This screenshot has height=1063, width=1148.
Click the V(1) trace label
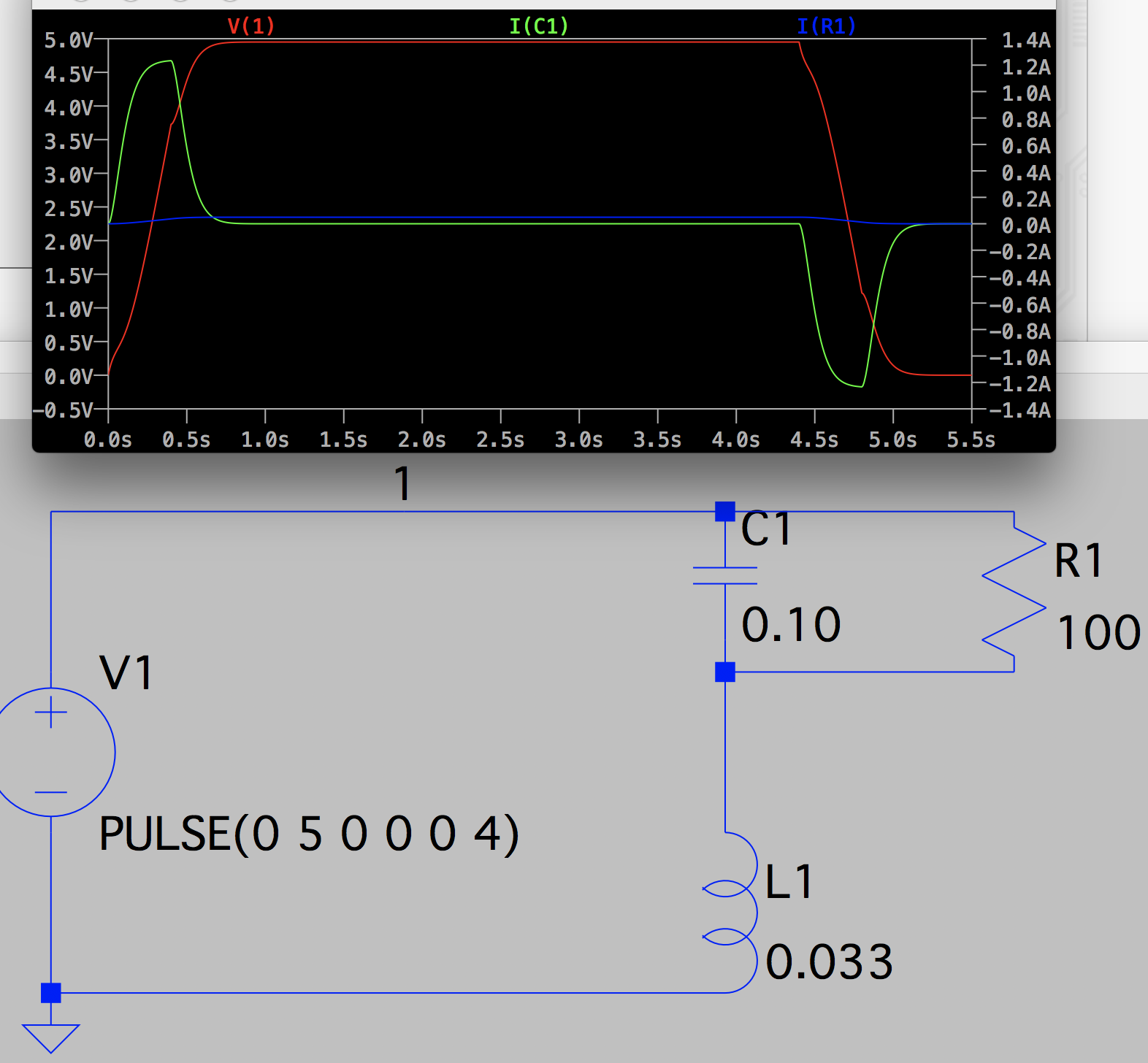251,26
